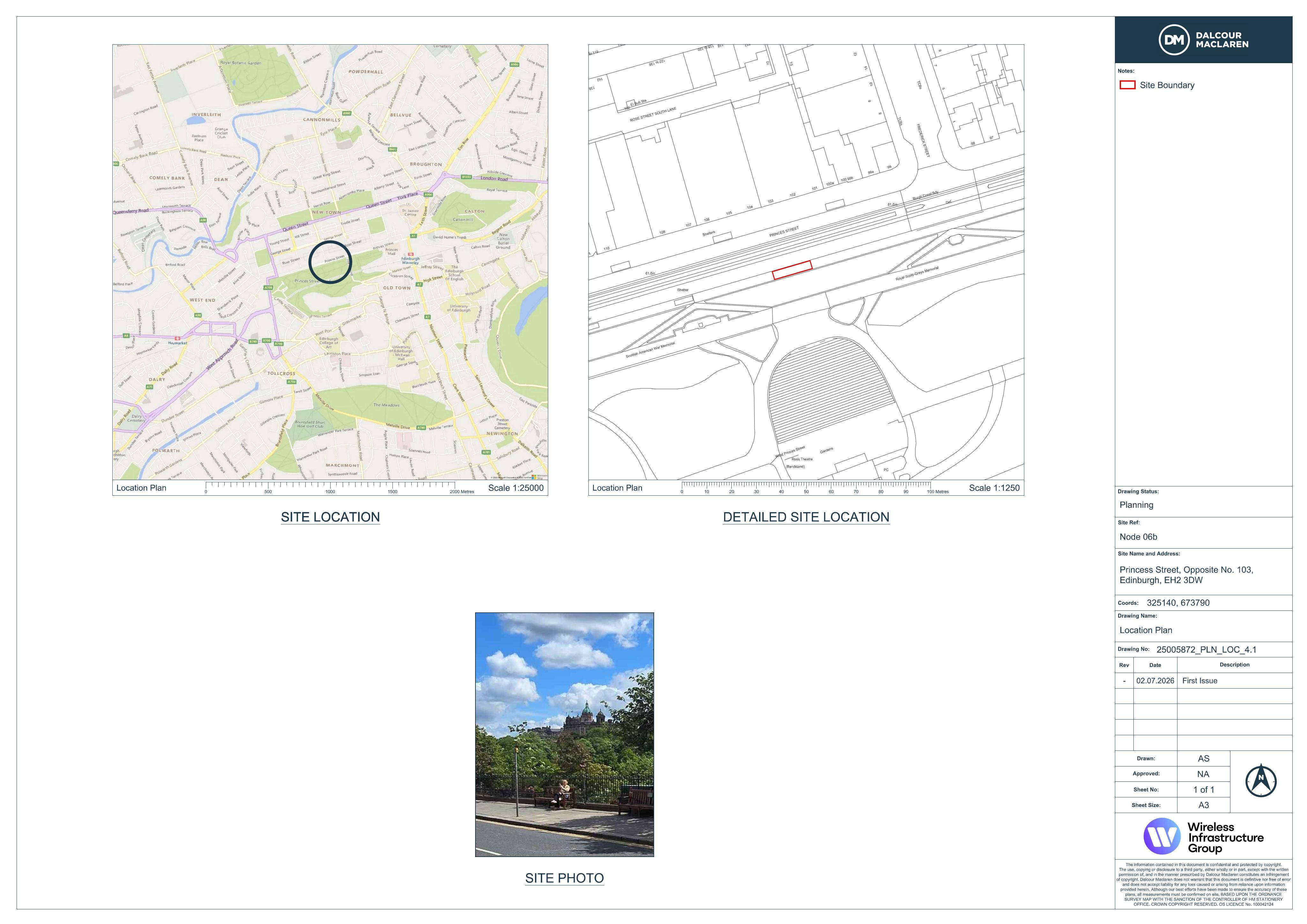Select the Sheet No value '1 of 1'
The width and height of the screenshot is (1307, 924).
(1203, 790)
